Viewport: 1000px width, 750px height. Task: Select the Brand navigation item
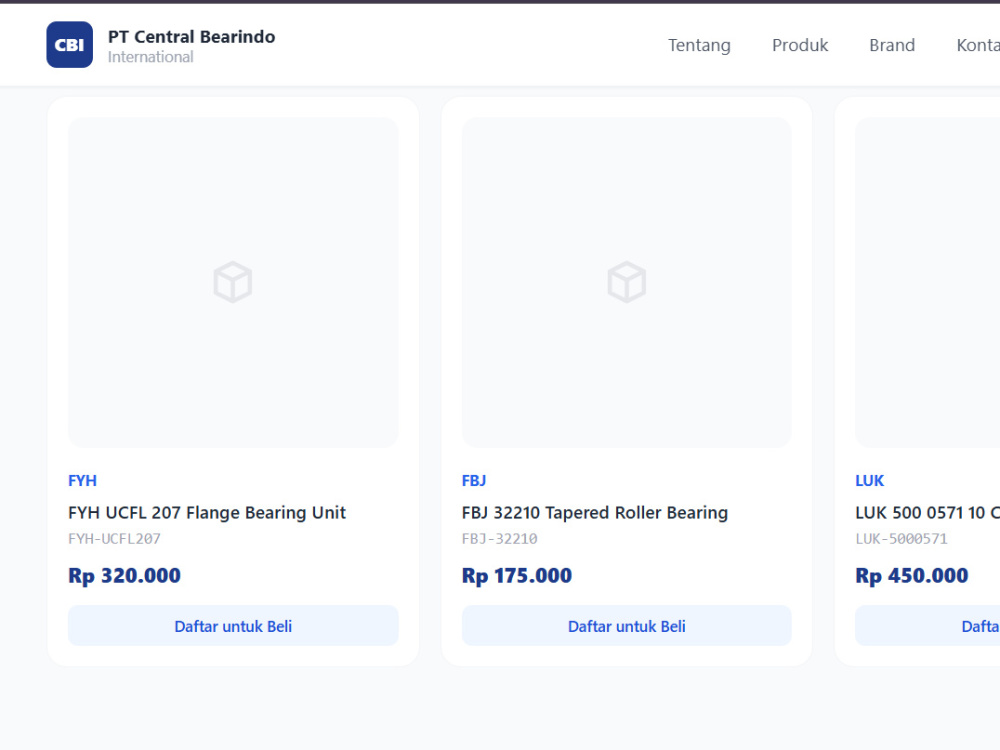[892, 45]
